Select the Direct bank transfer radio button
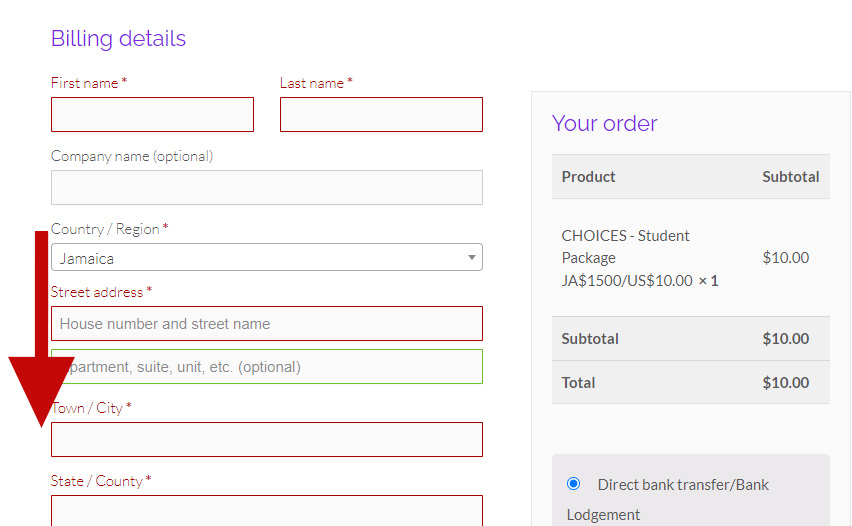The image size is (852, 526). [x=573, y=484]
